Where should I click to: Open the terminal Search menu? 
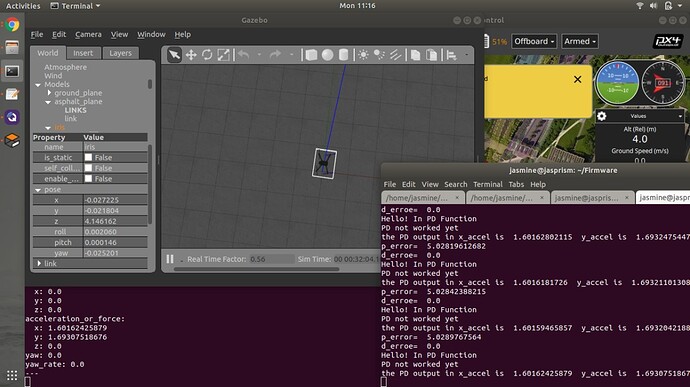coord(455,184)
